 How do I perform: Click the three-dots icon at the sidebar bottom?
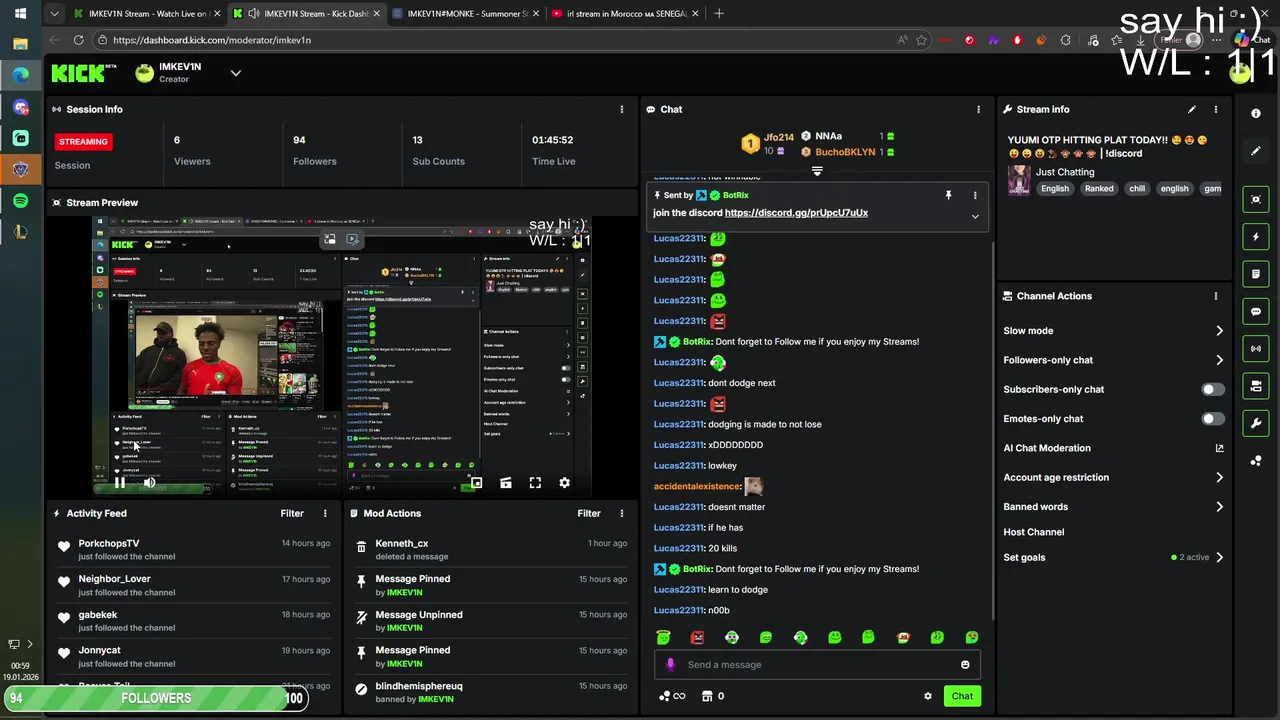pyautogui.click(x=1256, y=461)
